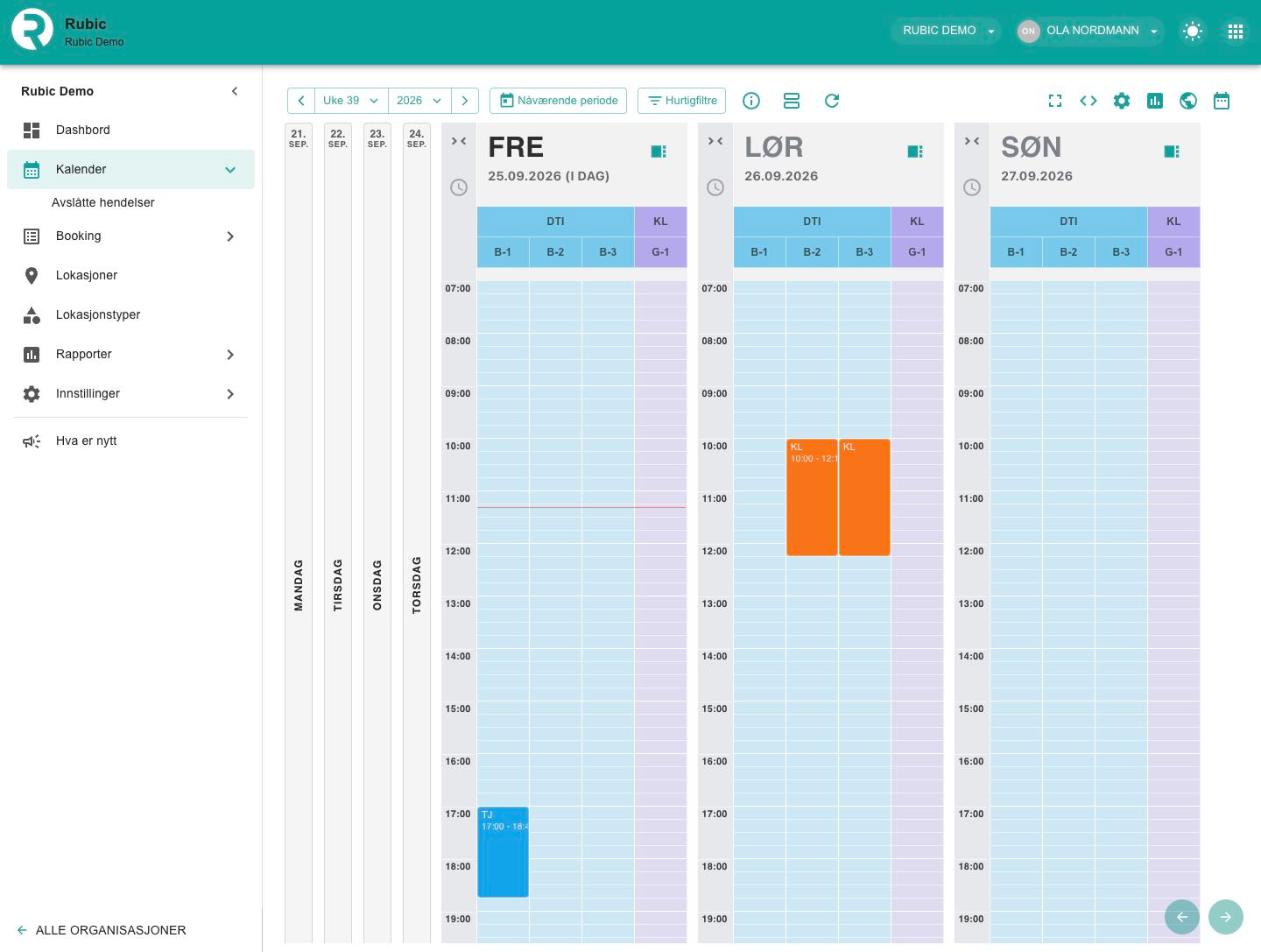Open calendar settings gear

(x=1122, y=101)
